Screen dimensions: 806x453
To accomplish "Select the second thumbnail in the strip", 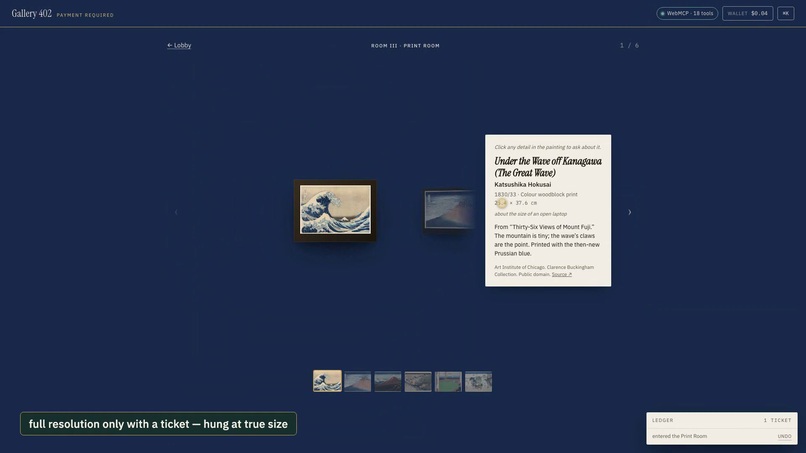I will point(357,382).
